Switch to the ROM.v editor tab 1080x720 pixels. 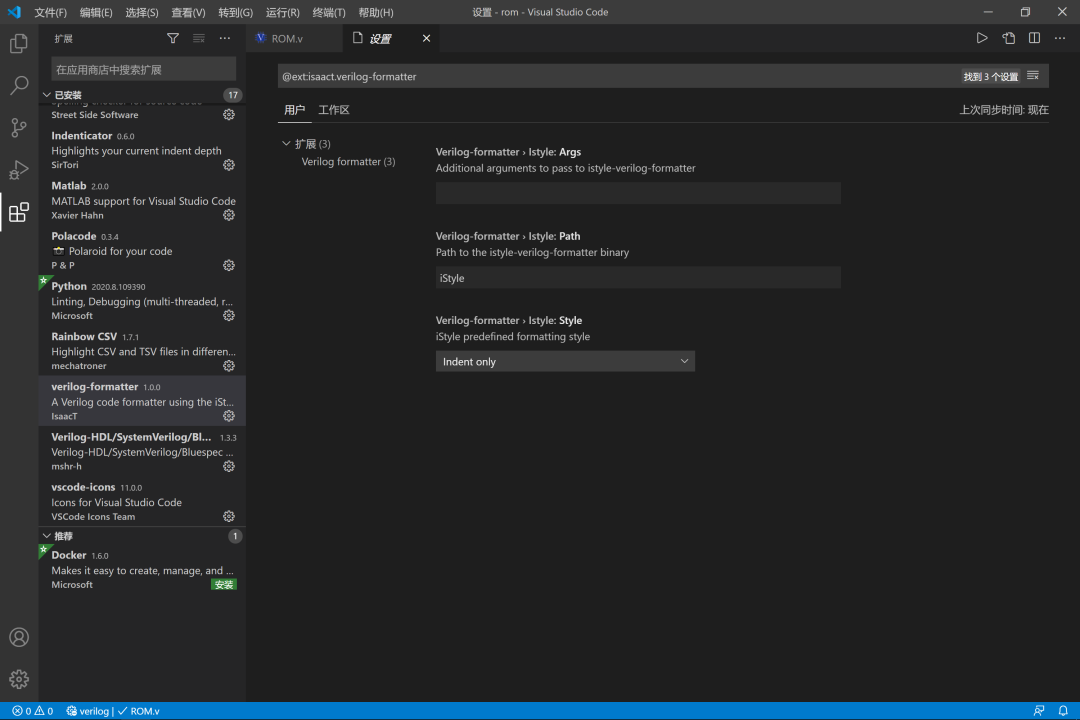(294, 39)
